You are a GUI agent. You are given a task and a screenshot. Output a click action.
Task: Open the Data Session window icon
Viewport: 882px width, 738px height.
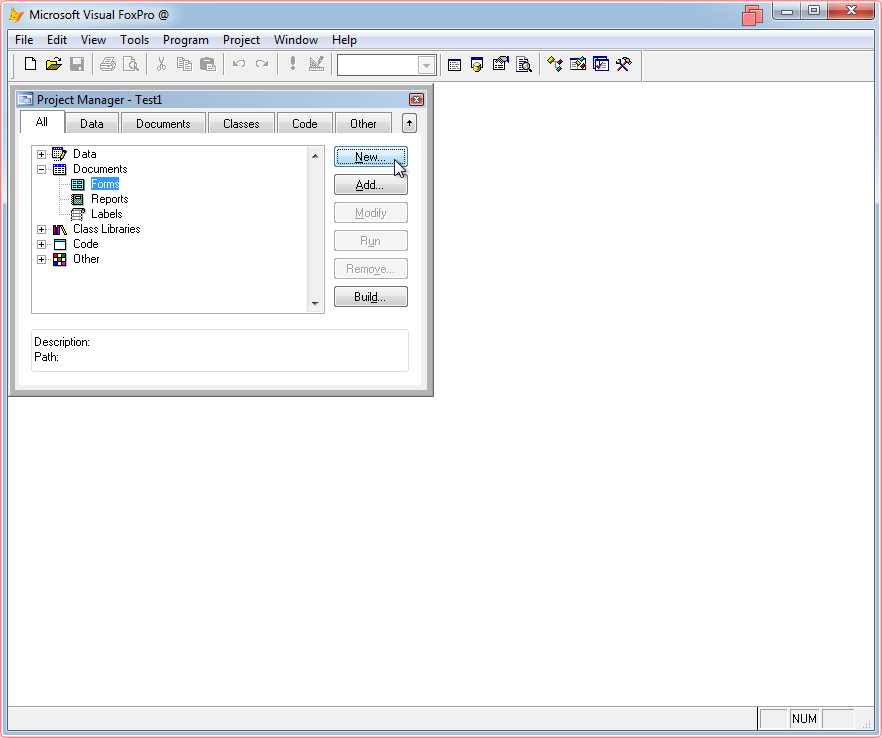pos(477,65)
